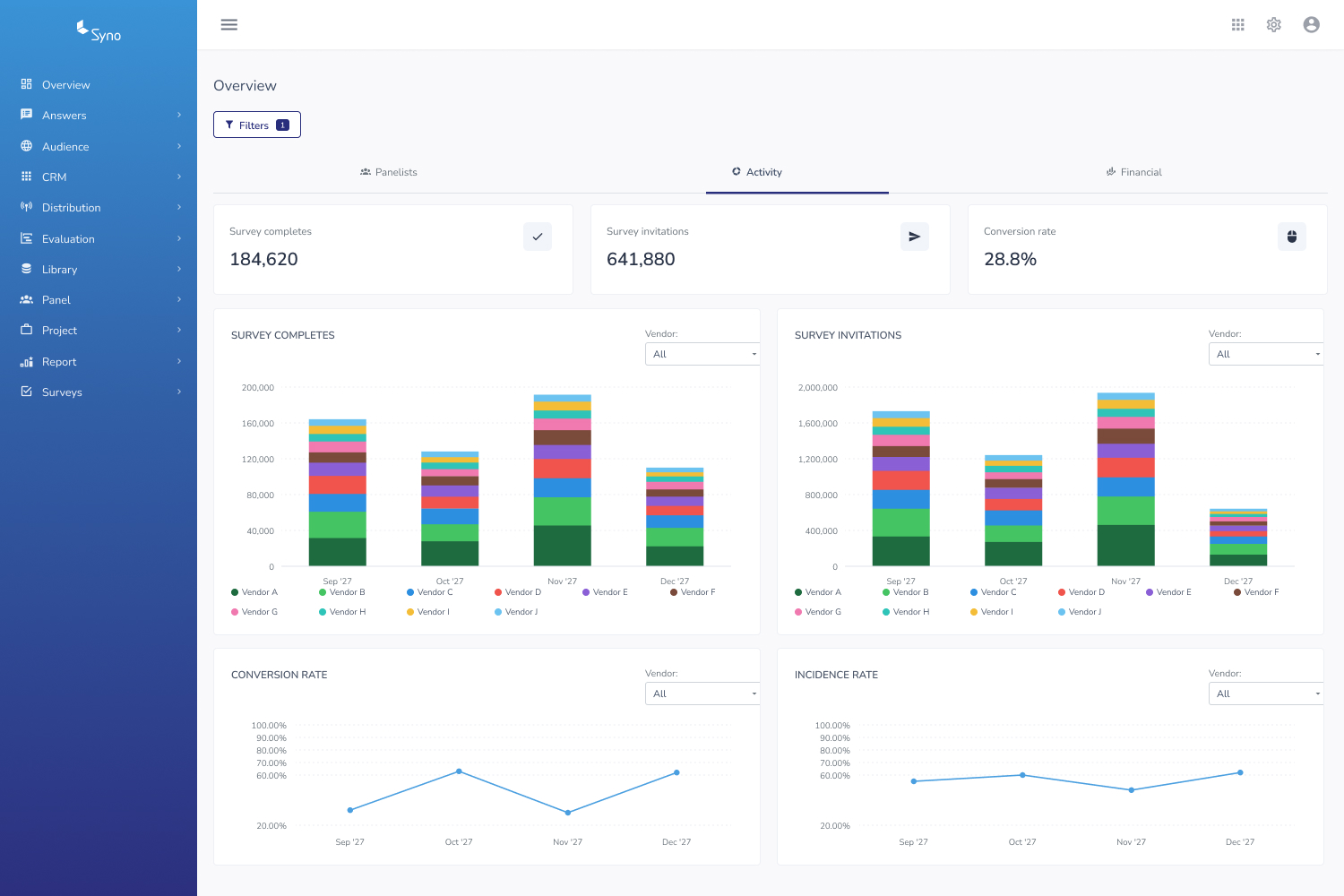Toggle the hamburger menu icon
1344x896 pixels.
(229, 25)
